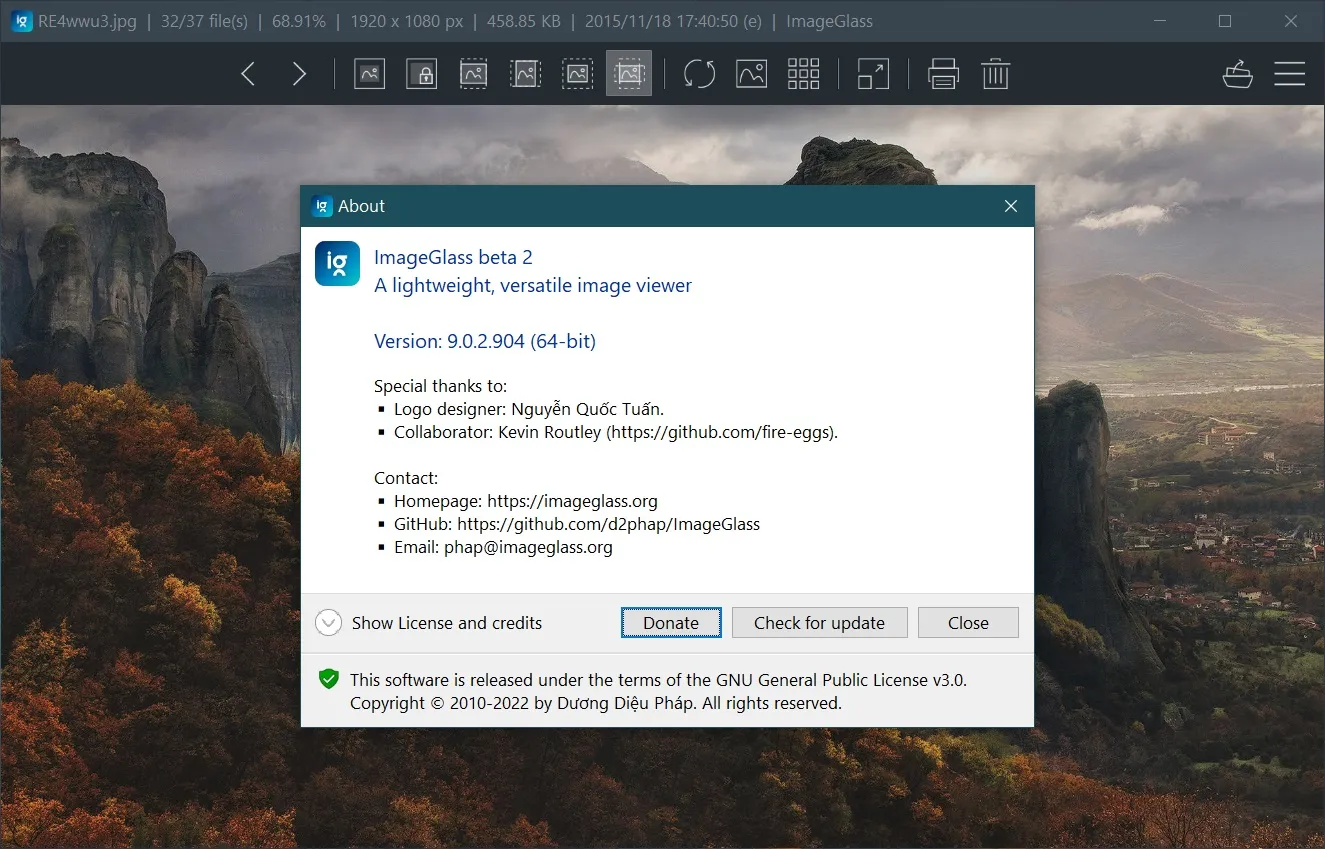Click the green shield license icon
The height and width of the screenshot is (849, 1325).
[x=328, y=679]
